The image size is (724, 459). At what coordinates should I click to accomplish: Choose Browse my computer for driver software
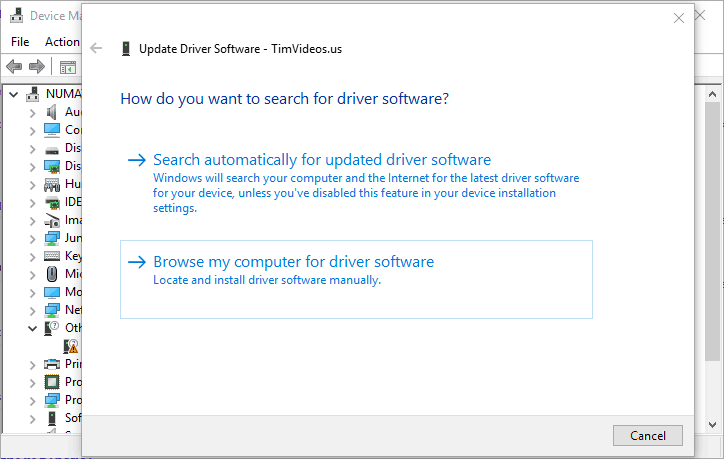click(356, 279)
